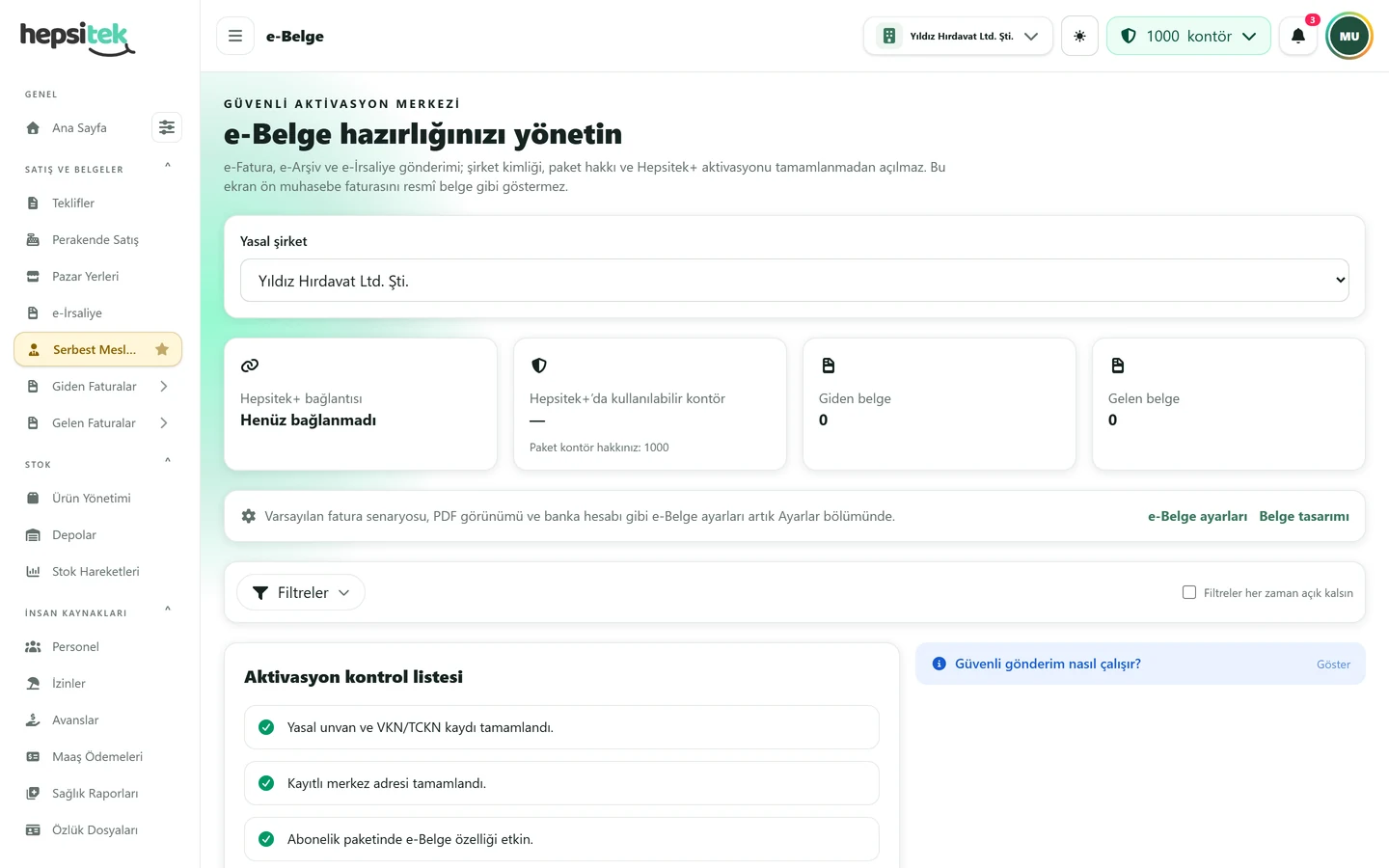Open notifications bell

tap(1298, 36)
